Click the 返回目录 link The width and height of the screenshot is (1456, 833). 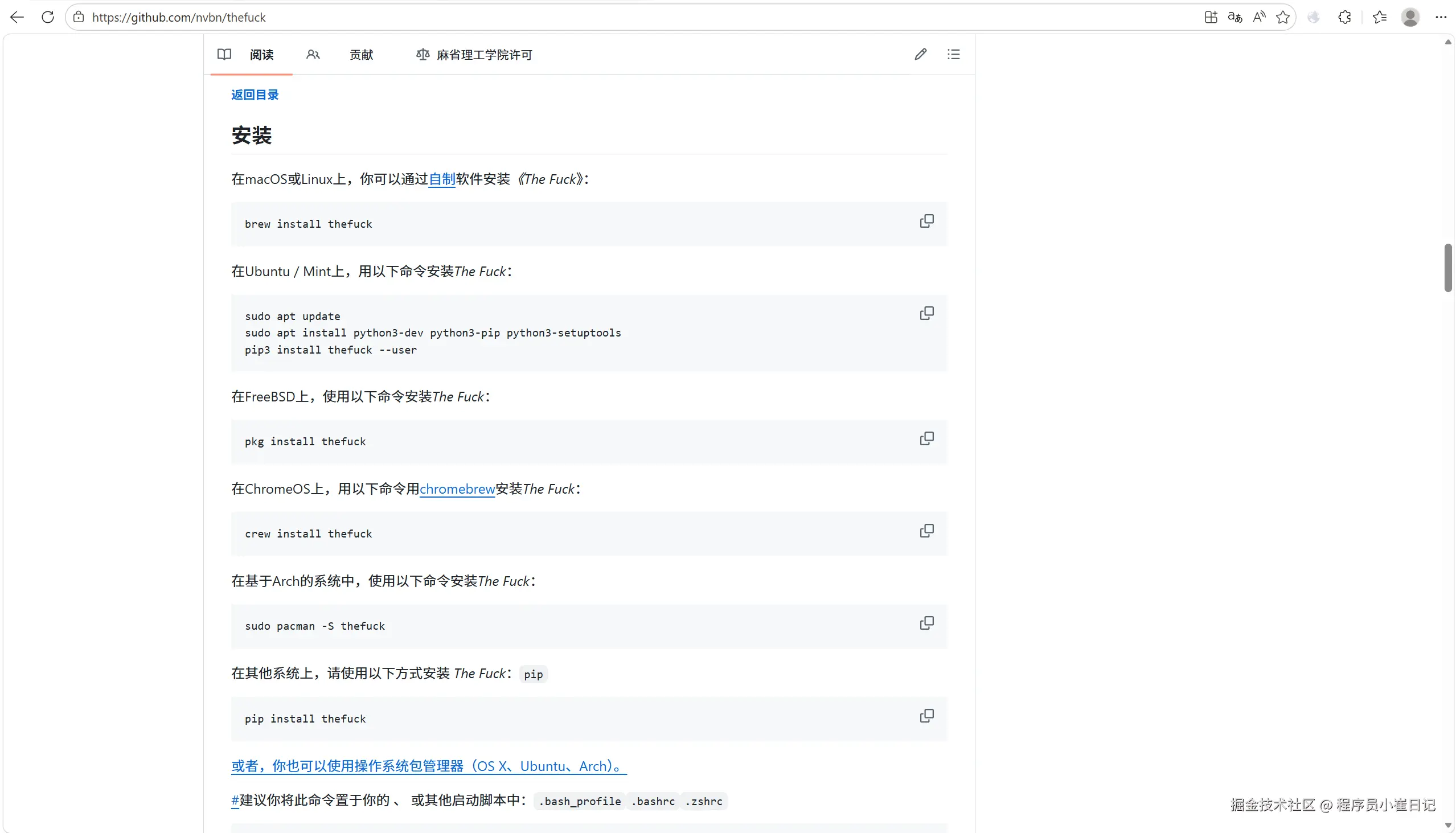point(255,95)
